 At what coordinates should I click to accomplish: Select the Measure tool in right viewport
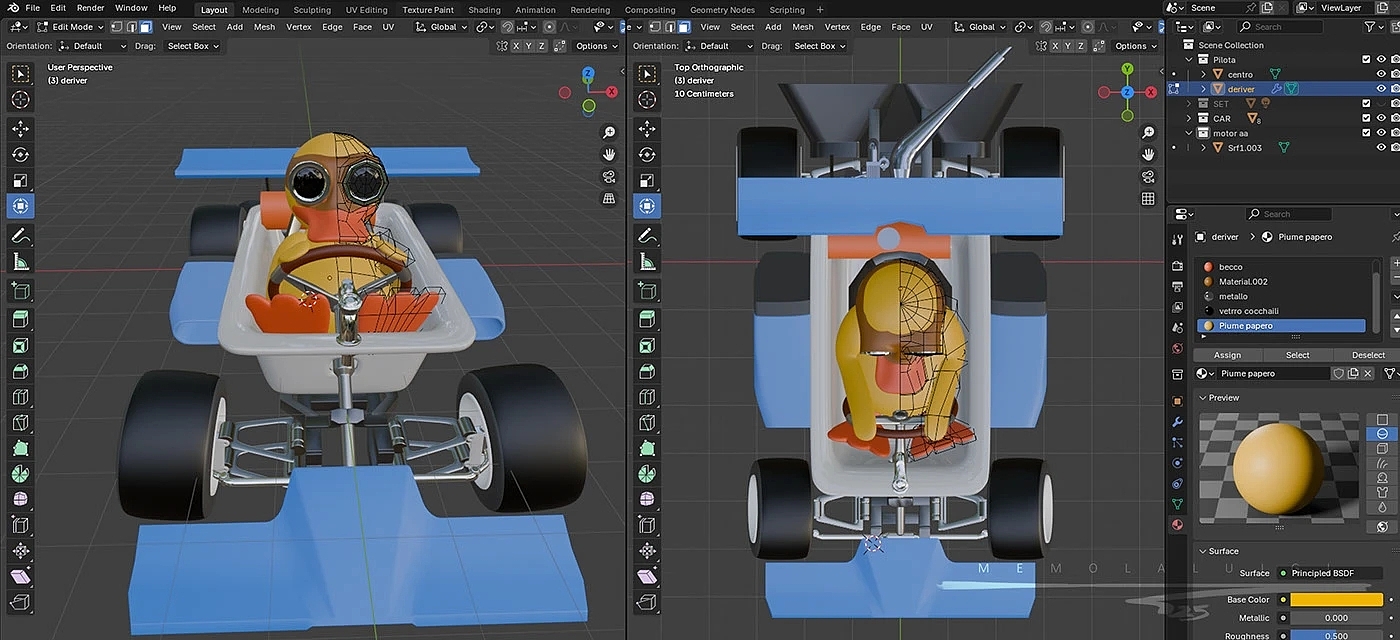point(647,262)
